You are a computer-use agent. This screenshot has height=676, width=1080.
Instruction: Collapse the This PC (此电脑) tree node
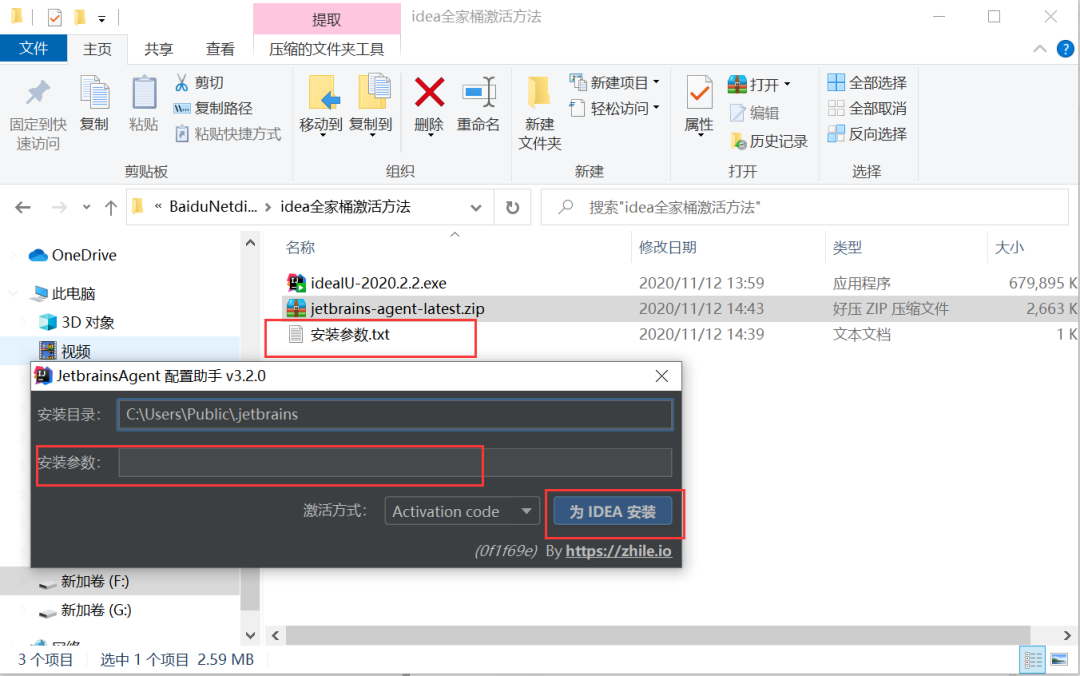14,293
